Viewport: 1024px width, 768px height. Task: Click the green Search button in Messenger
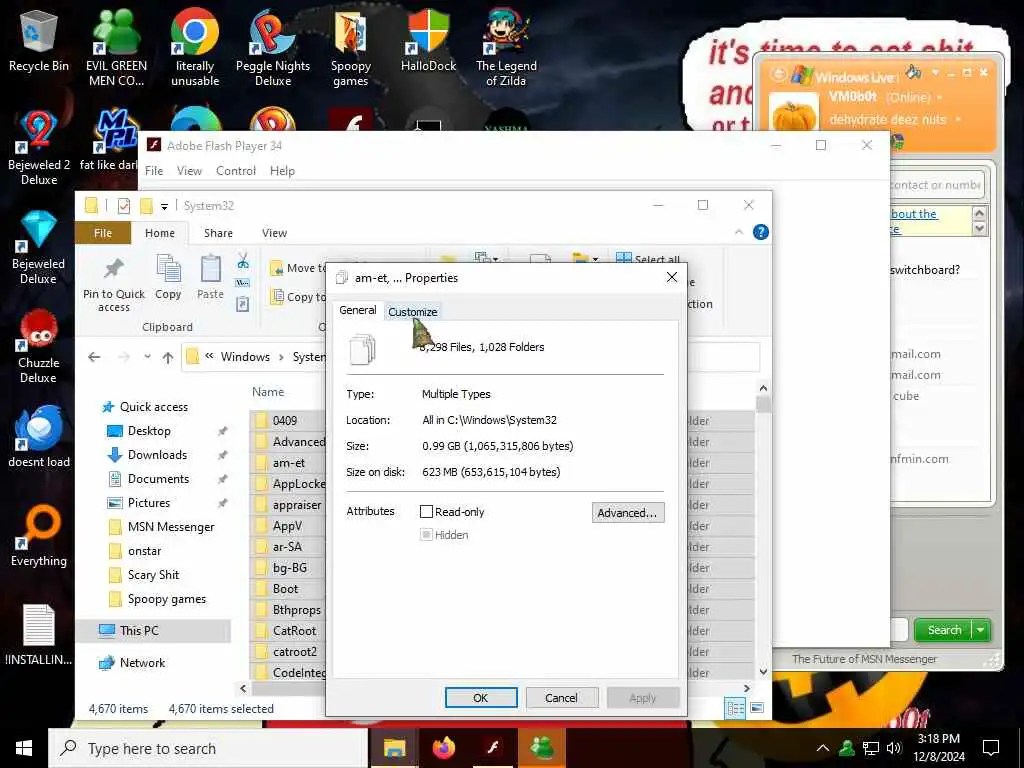point(944,630)
